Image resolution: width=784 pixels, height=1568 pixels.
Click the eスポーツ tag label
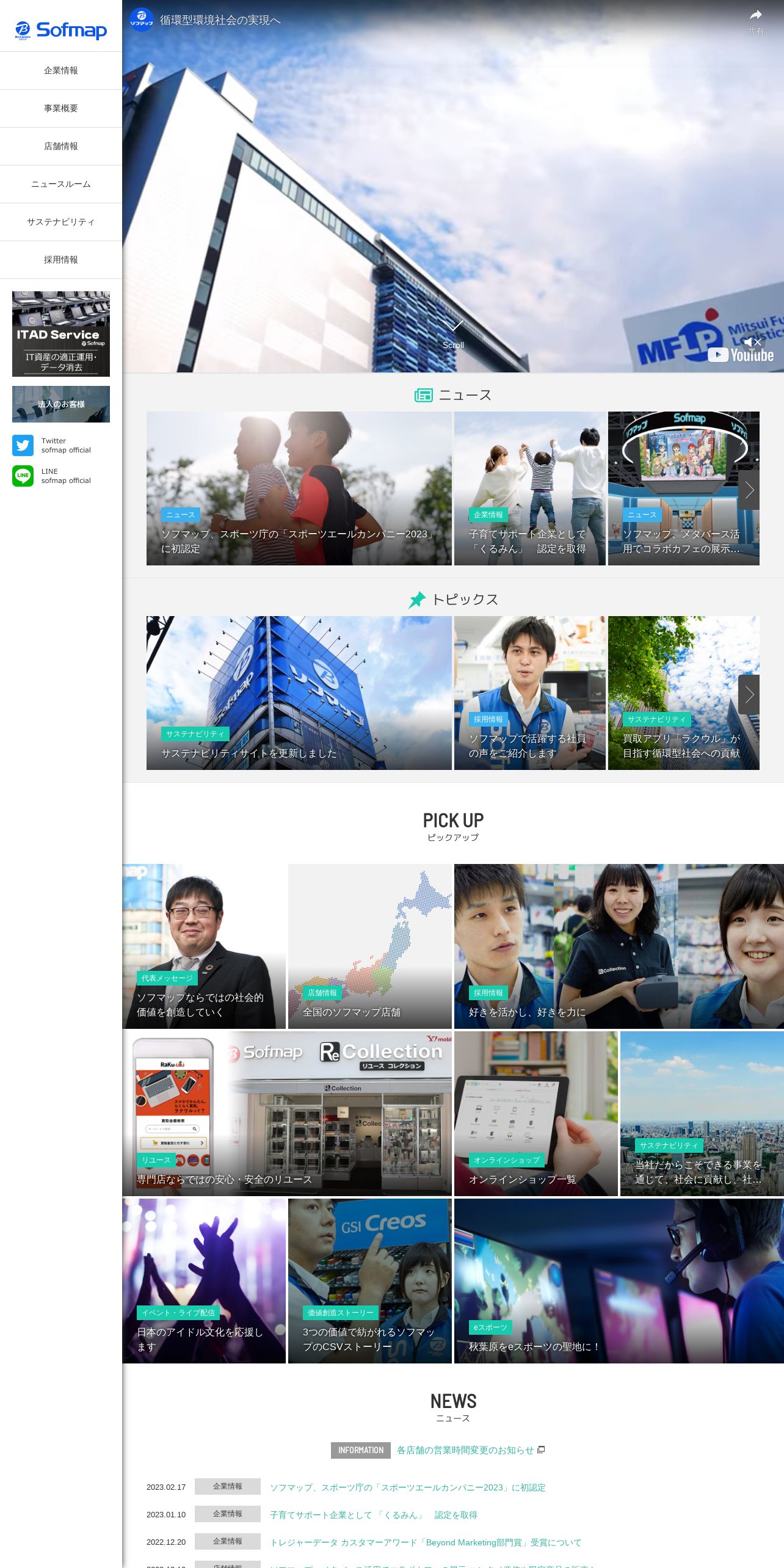coord(490,1327)
